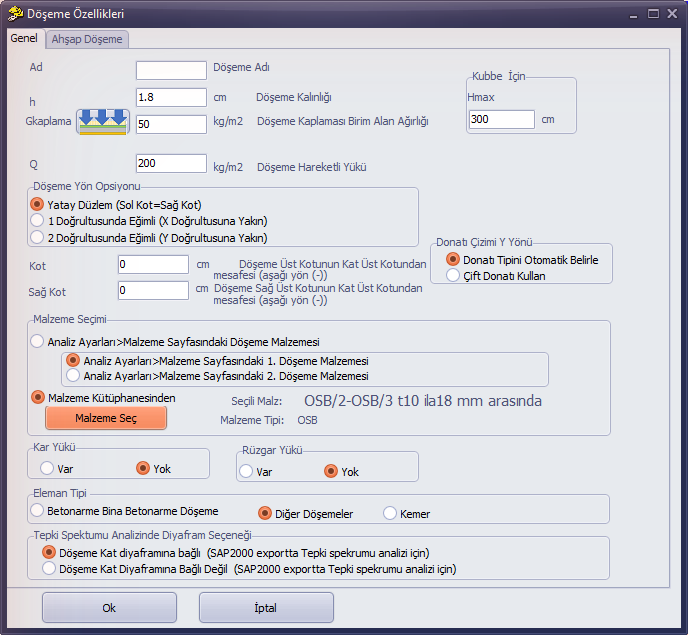
Task: Maximize the Döşeme Özellikleri window
Action: click(653, 14)
